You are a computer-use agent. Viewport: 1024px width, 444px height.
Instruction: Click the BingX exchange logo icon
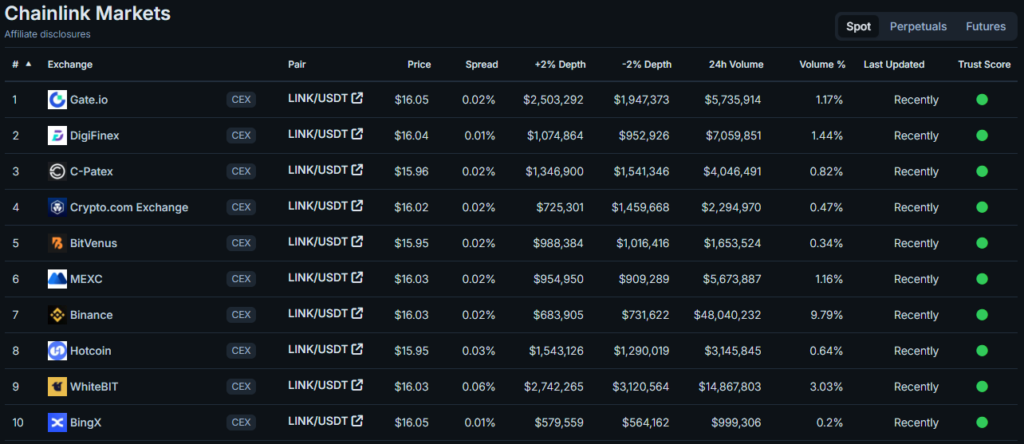point(57,422)
